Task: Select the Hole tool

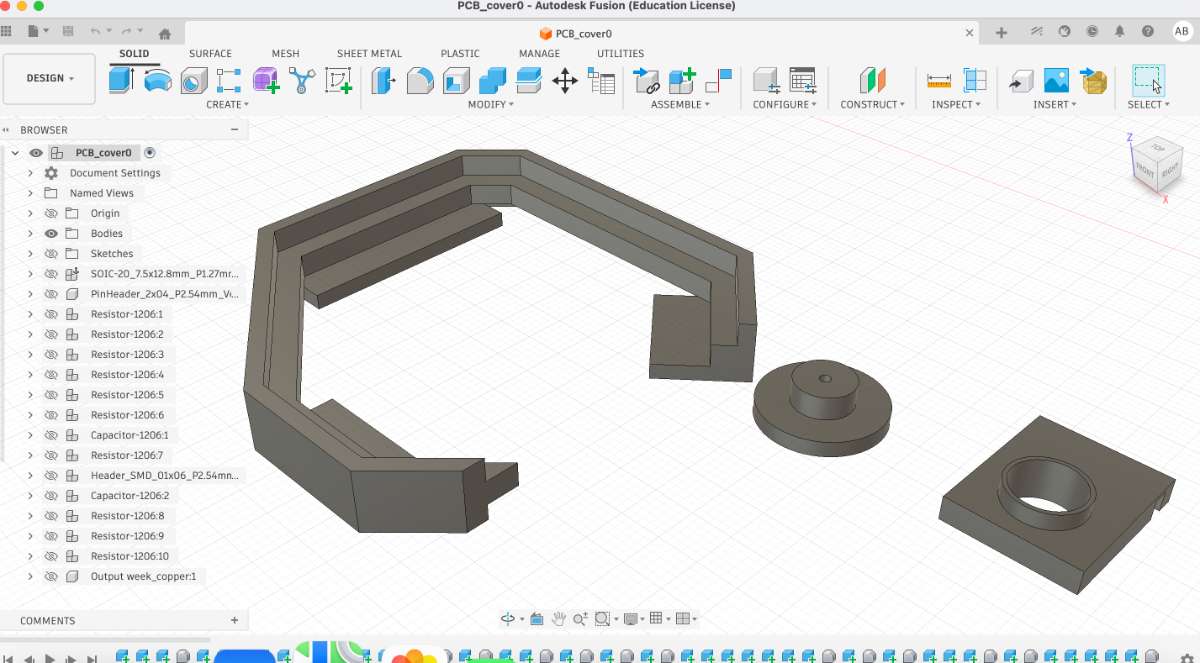Action: pos(193,81)
